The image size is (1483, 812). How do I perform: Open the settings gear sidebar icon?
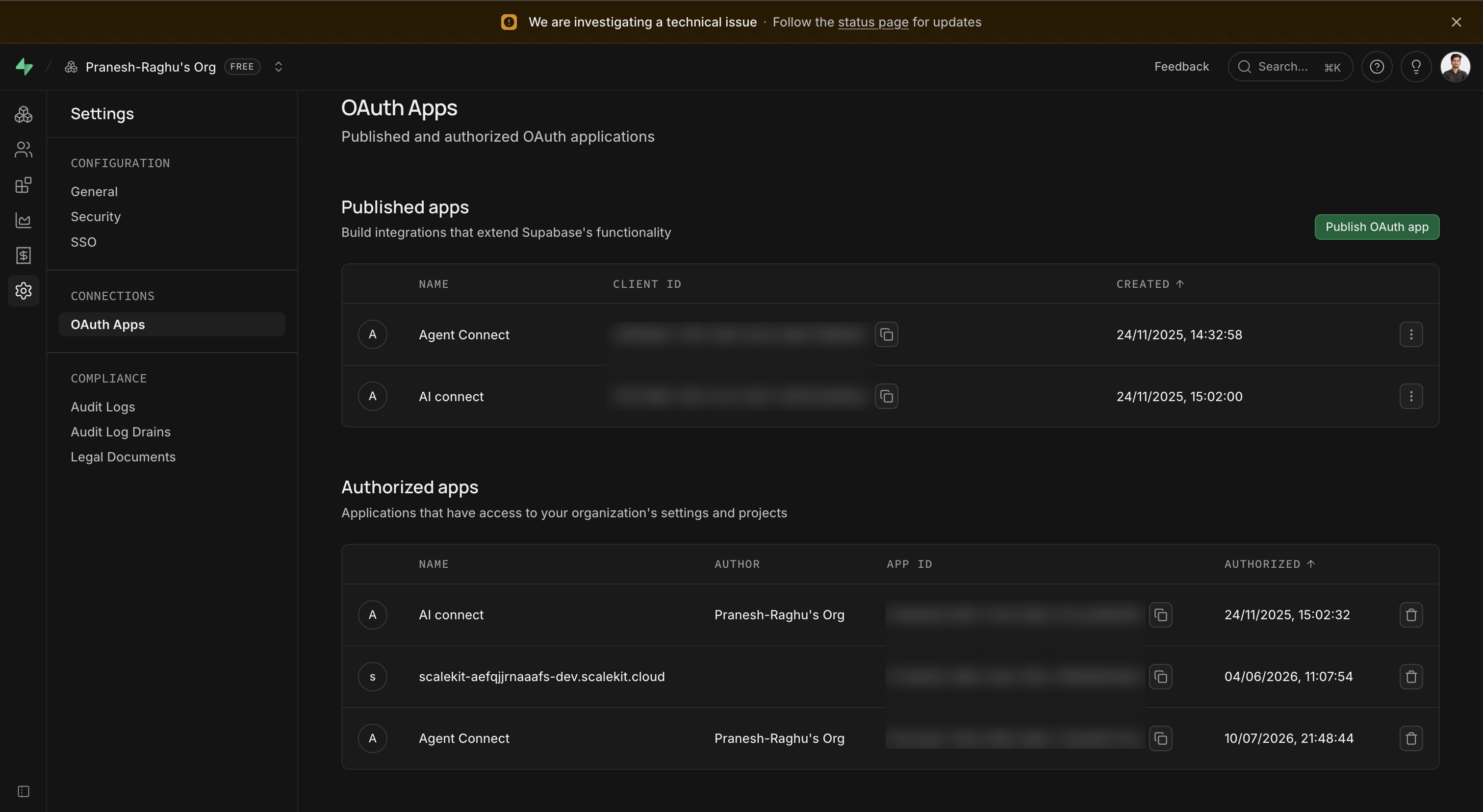(24, 291)
